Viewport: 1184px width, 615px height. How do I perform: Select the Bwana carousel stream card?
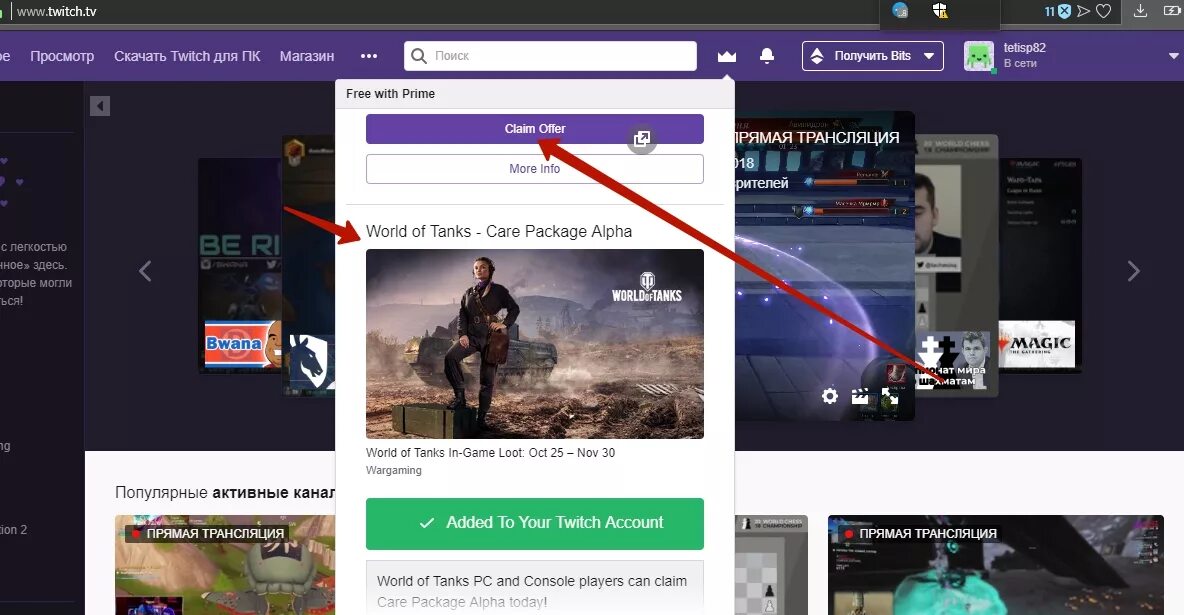click(240, 264)
